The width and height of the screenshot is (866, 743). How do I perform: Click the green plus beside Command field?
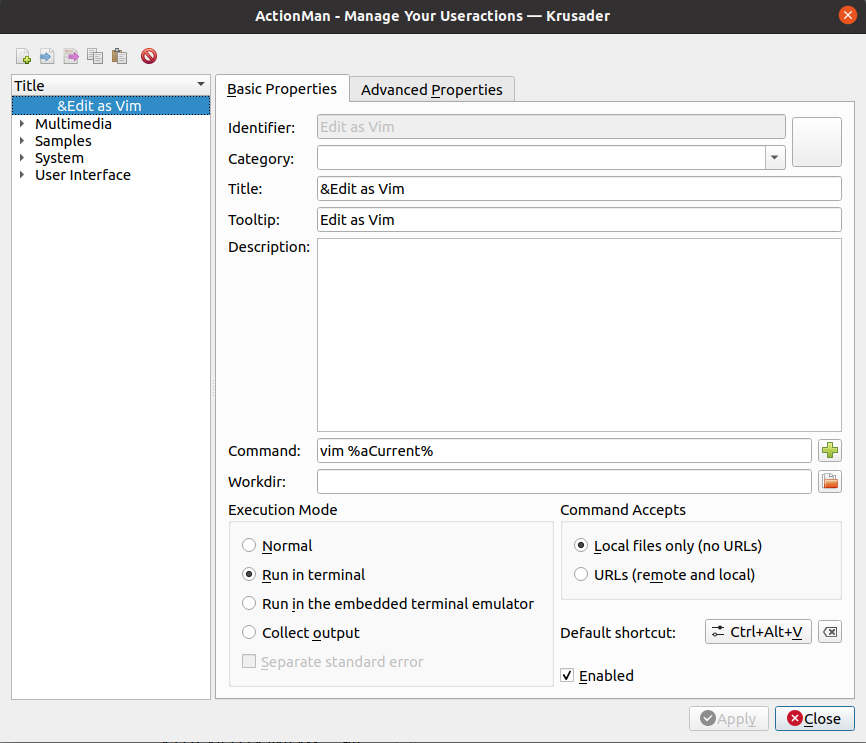pyautogui.click(x=829, y=451)
